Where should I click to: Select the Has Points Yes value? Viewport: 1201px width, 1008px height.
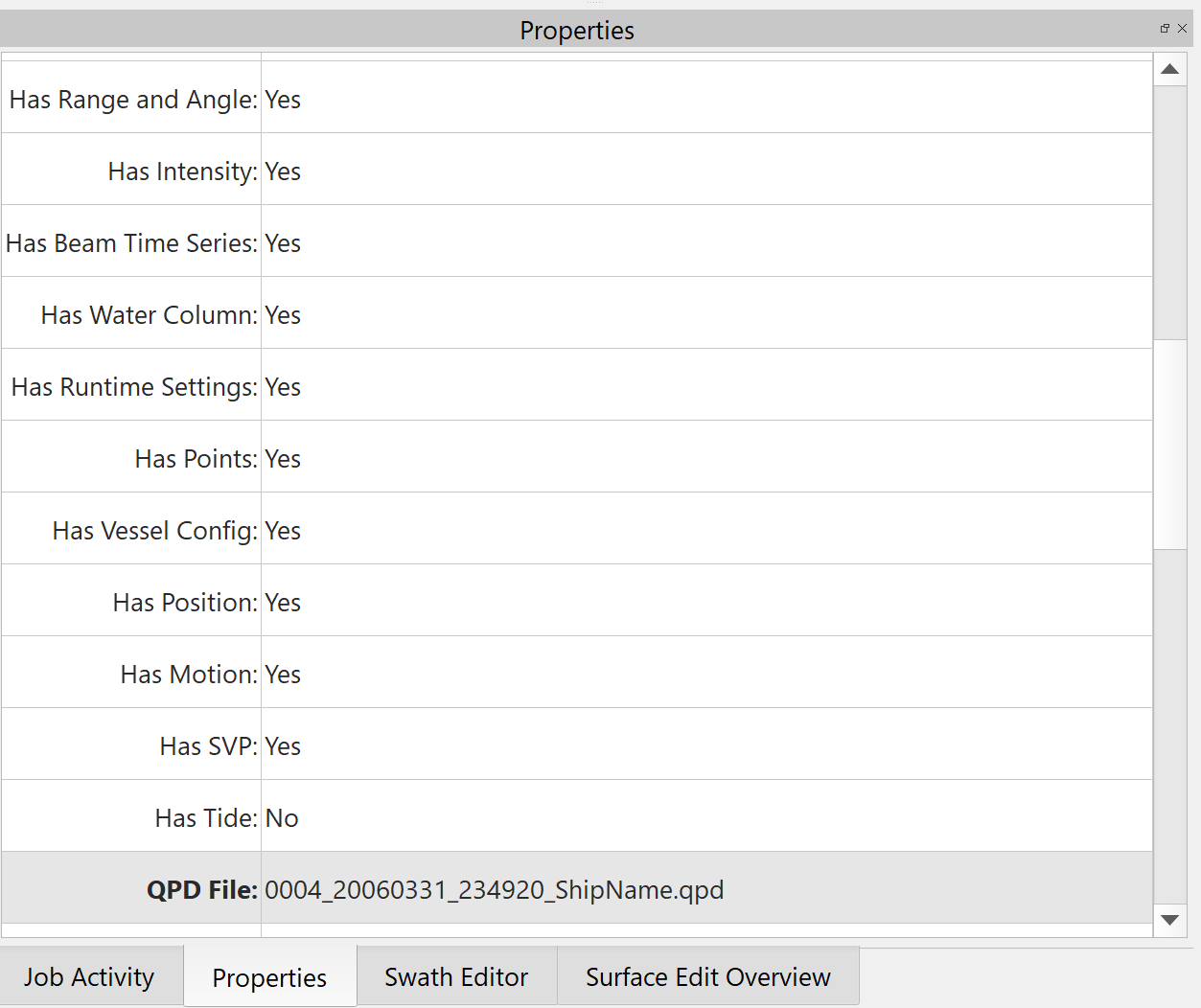click(283, 458)
